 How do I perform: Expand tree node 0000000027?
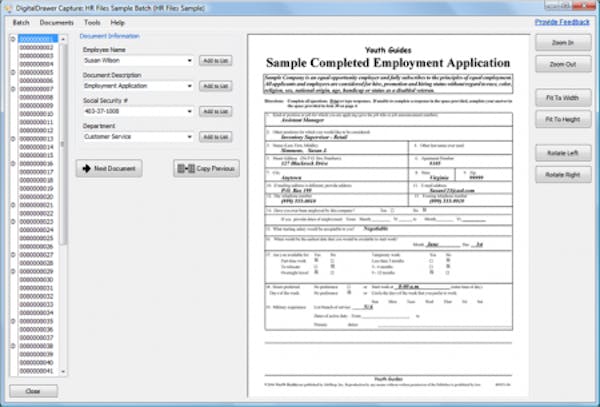click(13, 255)
